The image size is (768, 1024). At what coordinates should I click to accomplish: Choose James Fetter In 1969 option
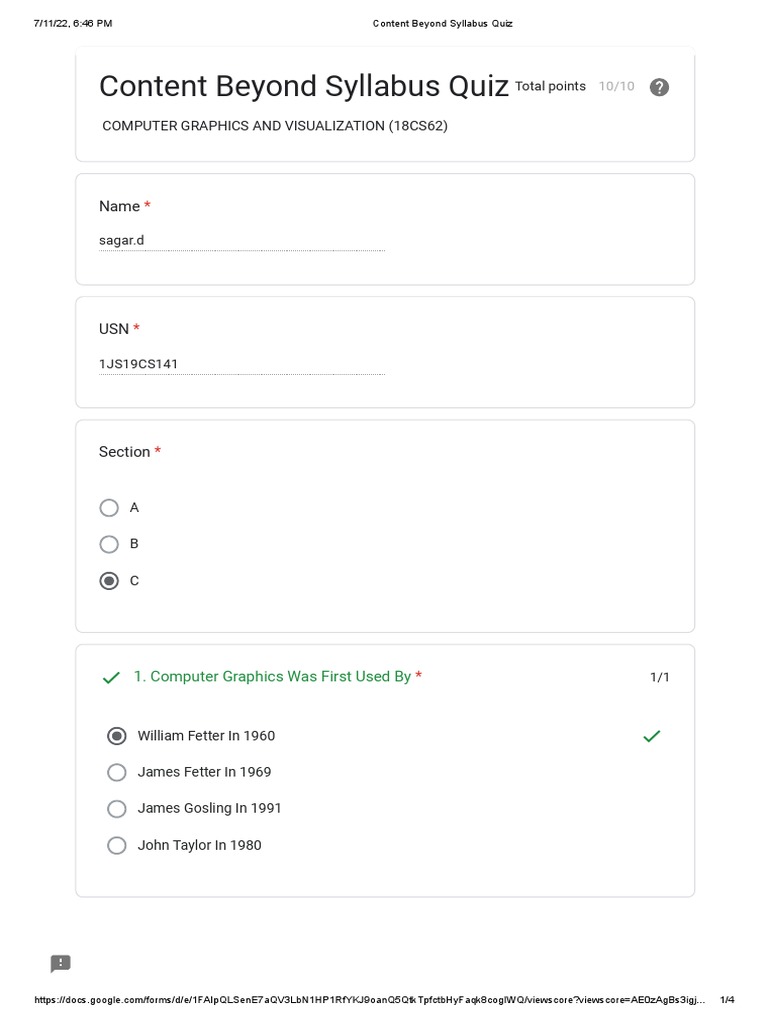coord(117,772)
